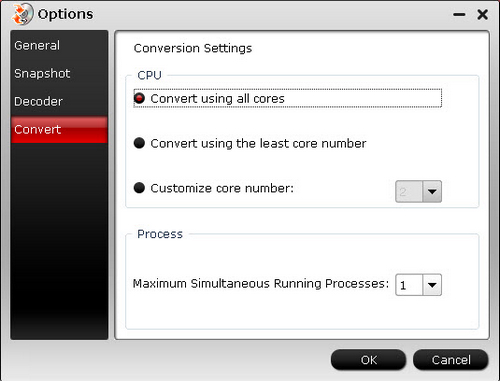This screenshot has width=500, height=381.
Task: Click the Process group label
Action: pos(160,234)
